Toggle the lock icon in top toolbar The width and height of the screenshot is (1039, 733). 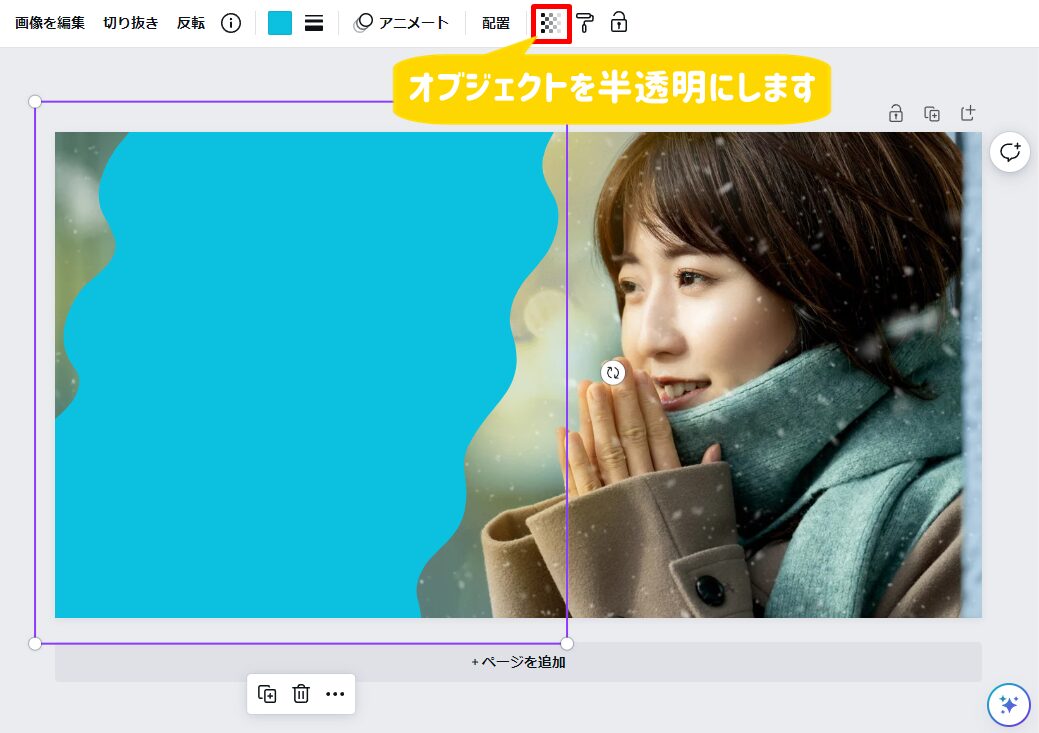(x=619, y=23)
